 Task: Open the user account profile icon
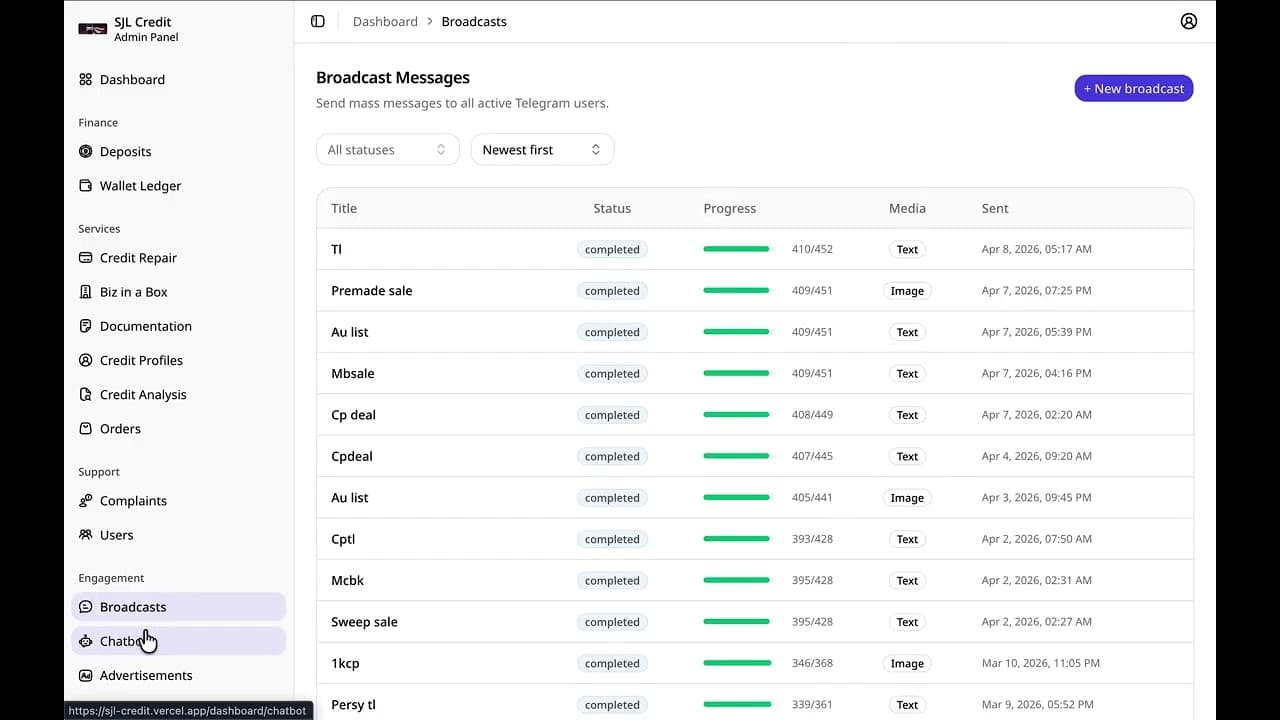1189,21
